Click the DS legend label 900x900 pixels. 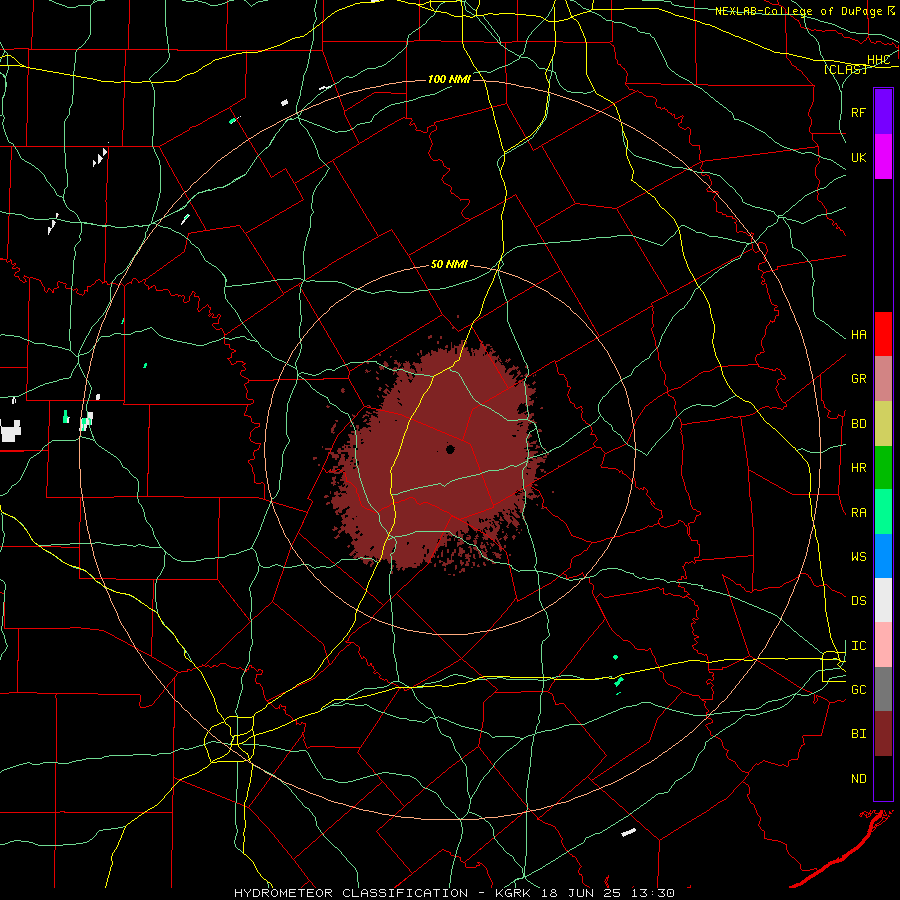pos(858,601)
